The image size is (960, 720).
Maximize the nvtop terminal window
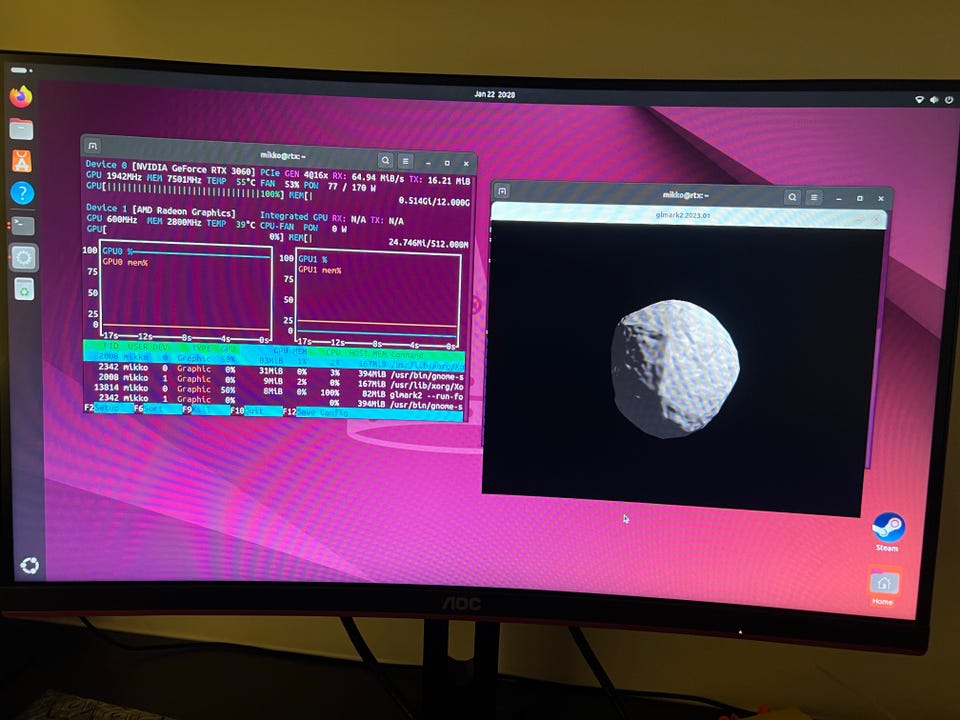click(x=447, y=163)
